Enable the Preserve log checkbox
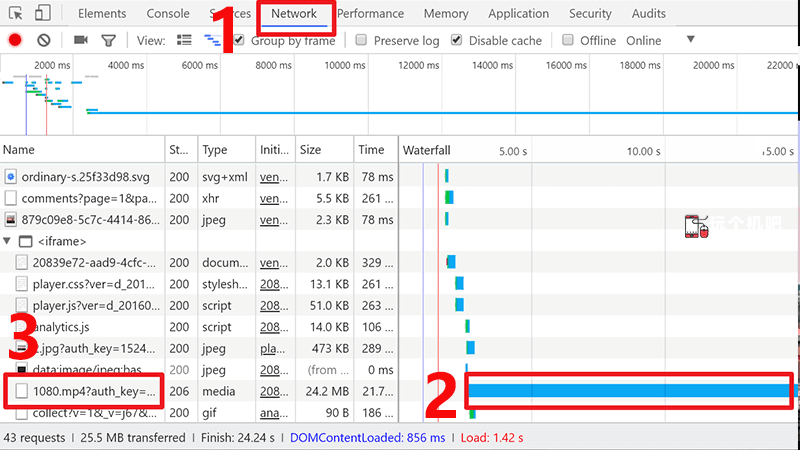 [x=363, y=40]
